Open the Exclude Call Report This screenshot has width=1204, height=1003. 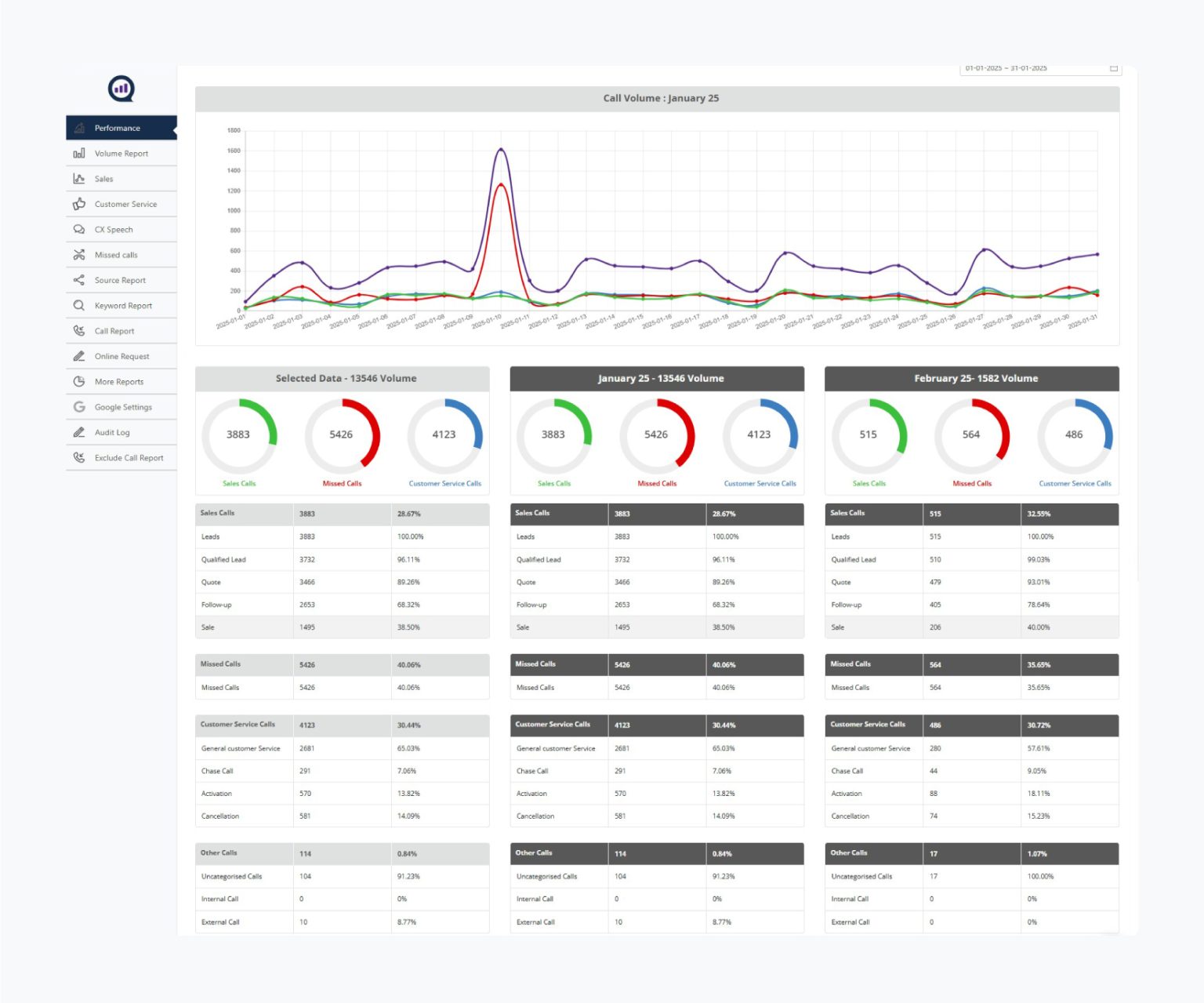click(129, 457)
